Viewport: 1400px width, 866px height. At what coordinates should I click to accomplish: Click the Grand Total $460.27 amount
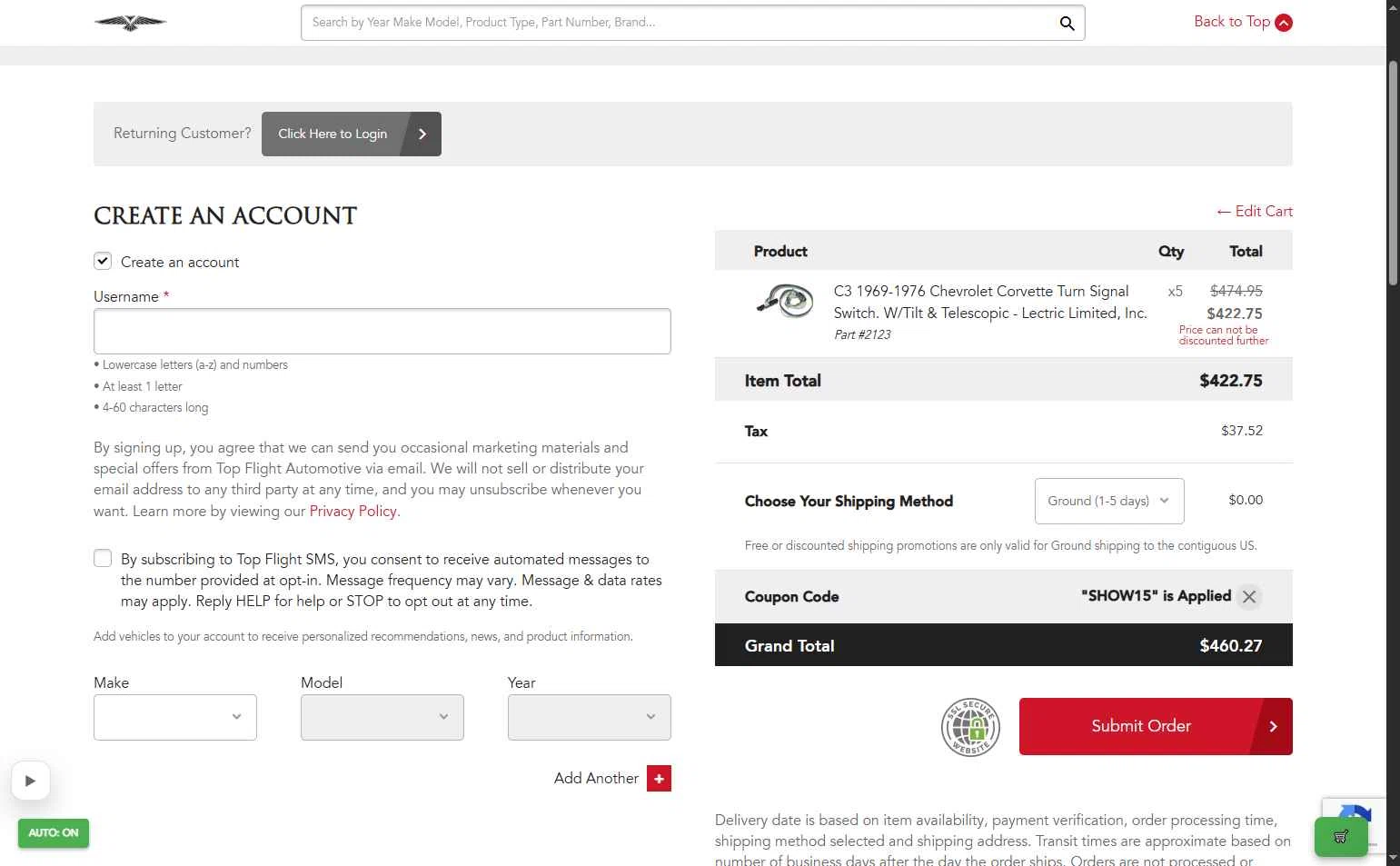[1231, 646]
